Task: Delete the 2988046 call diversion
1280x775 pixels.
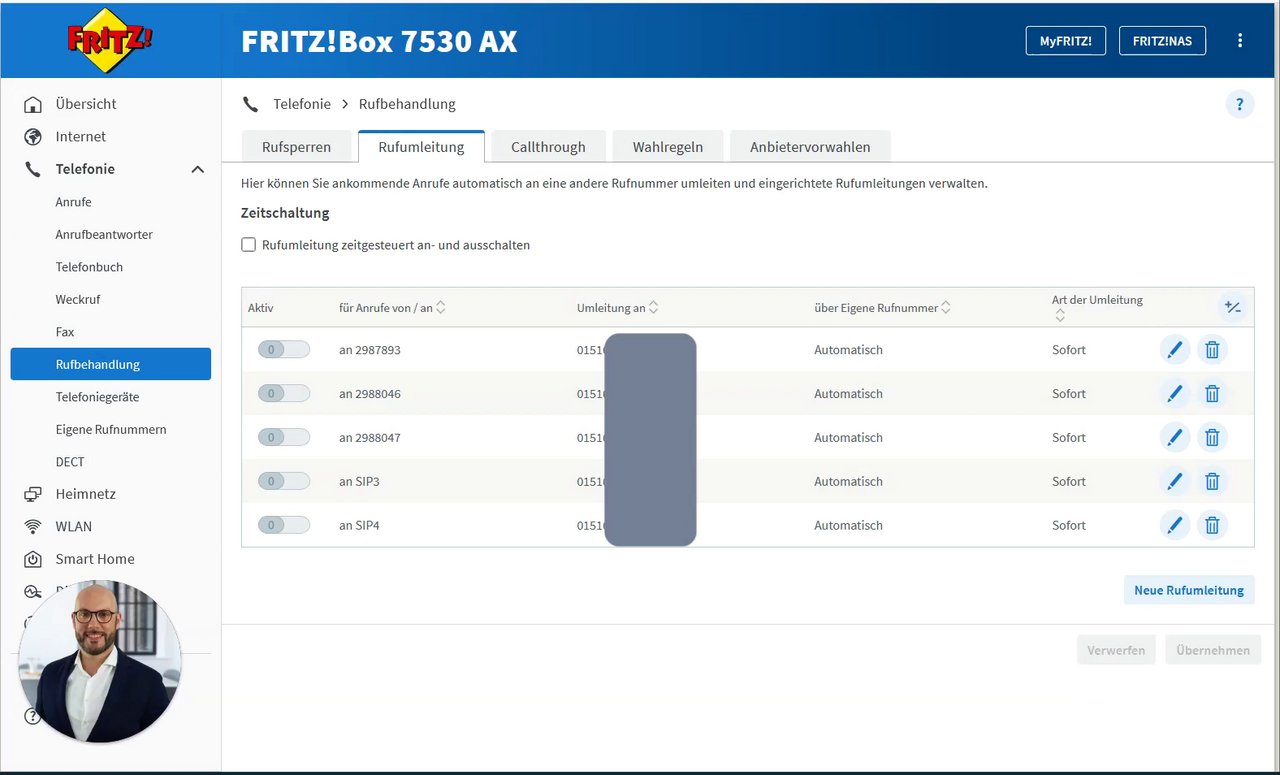Action: pyautogui.click(x=1212, y=394)
